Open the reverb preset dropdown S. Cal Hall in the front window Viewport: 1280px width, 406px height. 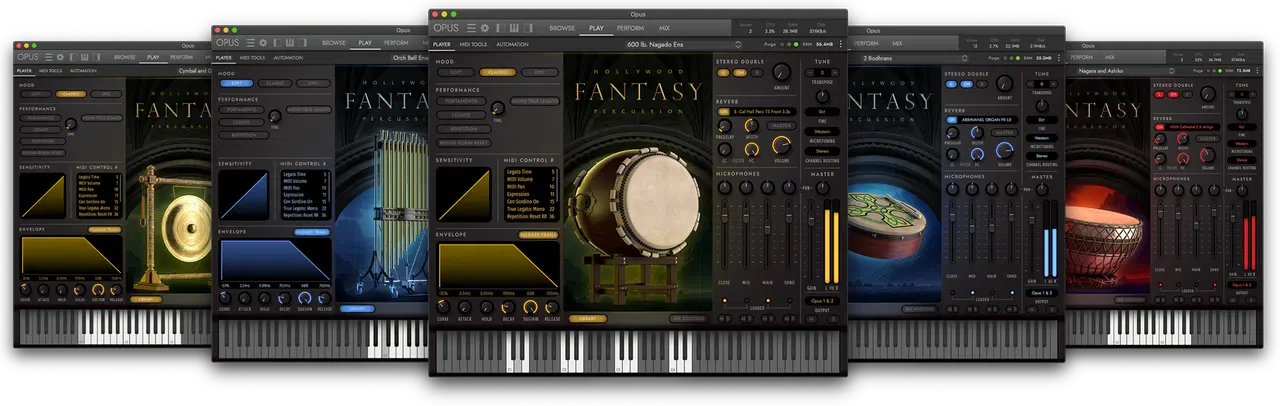762,111
